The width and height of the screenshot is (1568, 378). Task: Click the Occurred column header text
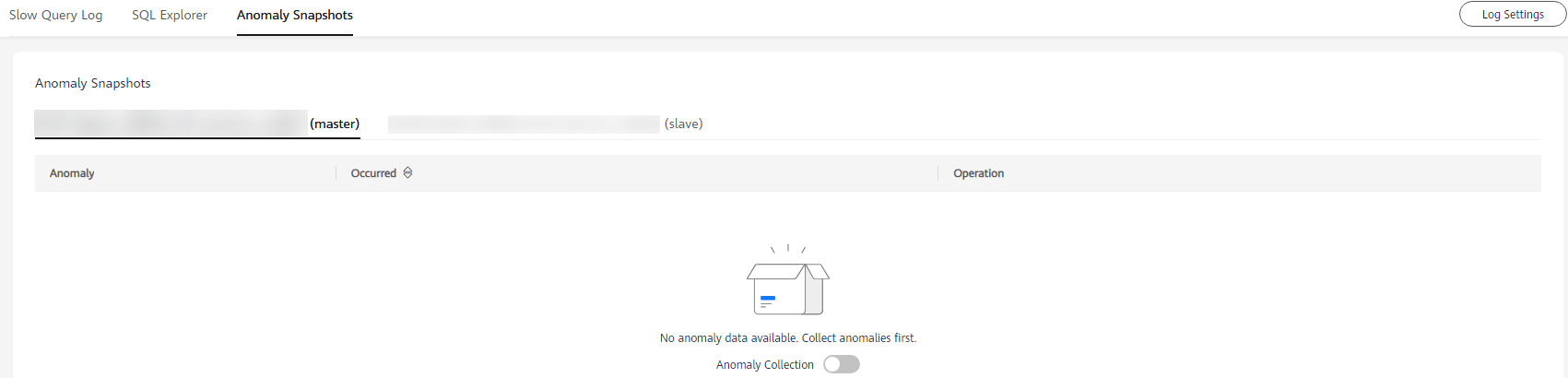click(x=373, y=173)
